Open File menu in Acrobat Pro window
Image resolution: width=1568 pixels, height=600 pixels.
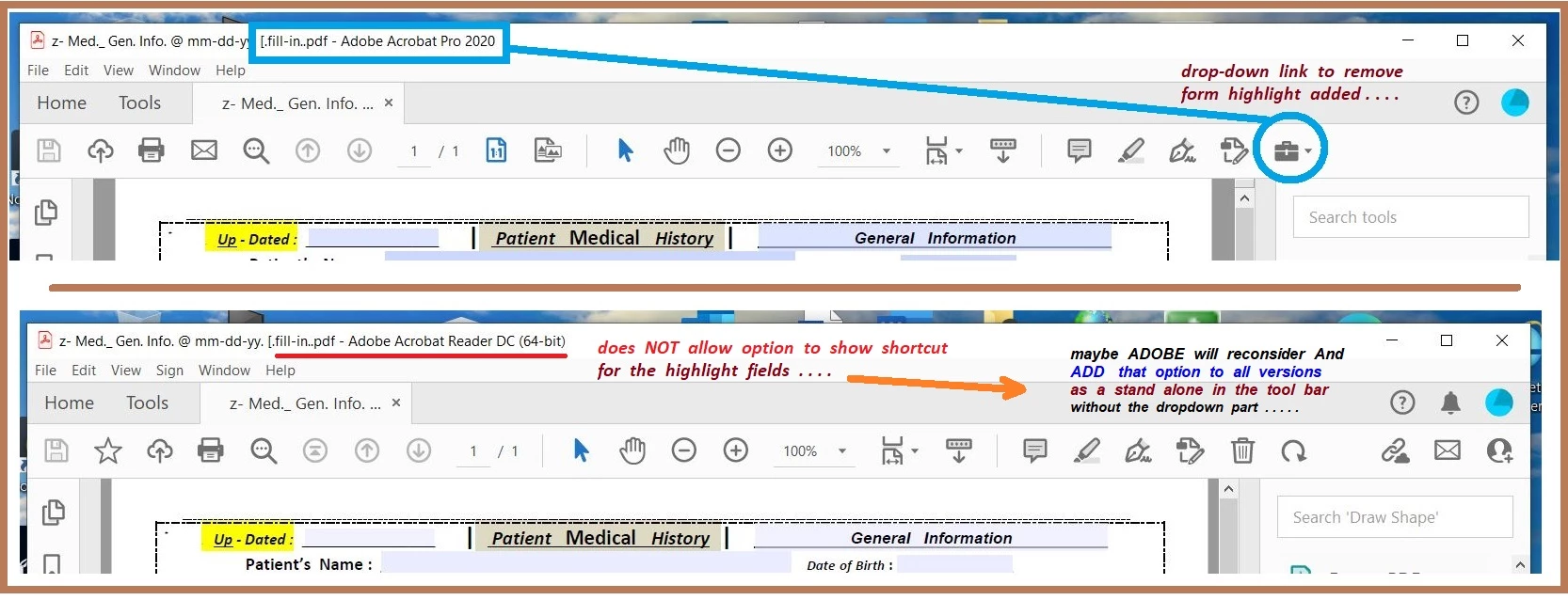click(x=39, y=71)
